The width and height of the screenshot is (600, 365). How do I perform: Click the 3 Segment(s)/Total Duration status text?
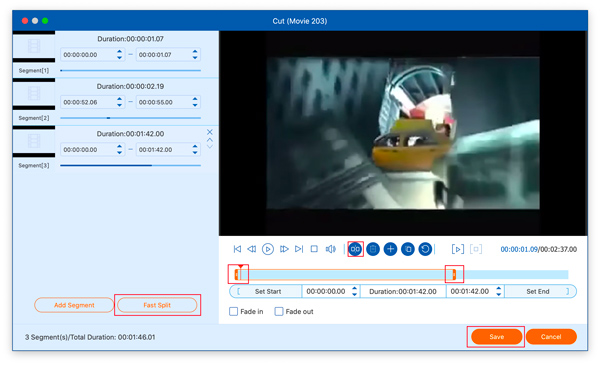[x=90, y=337]
